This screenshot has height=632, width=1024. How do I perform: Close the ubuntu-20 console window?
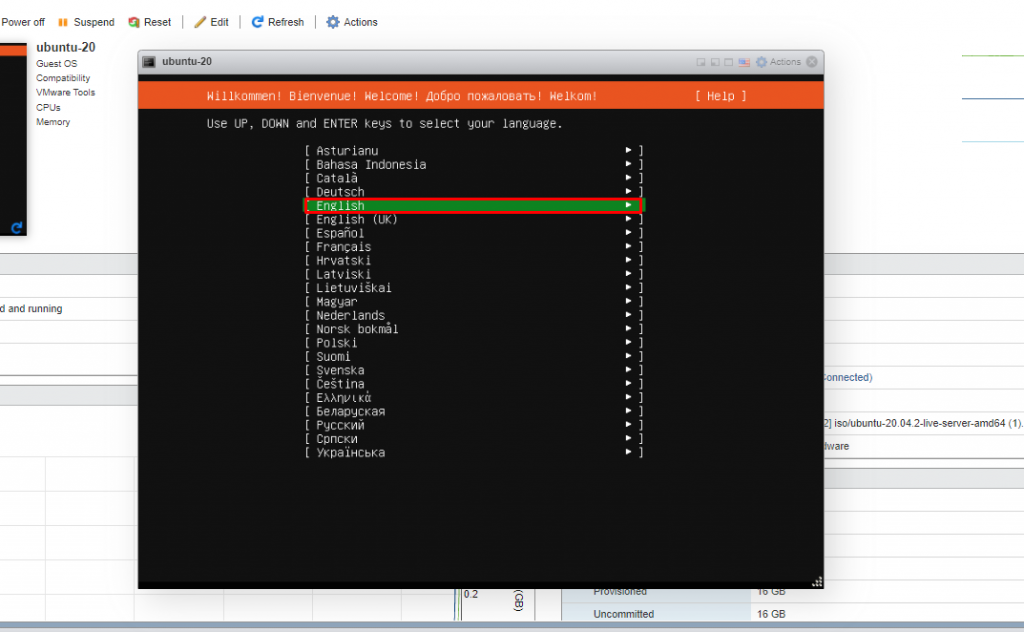812,62
